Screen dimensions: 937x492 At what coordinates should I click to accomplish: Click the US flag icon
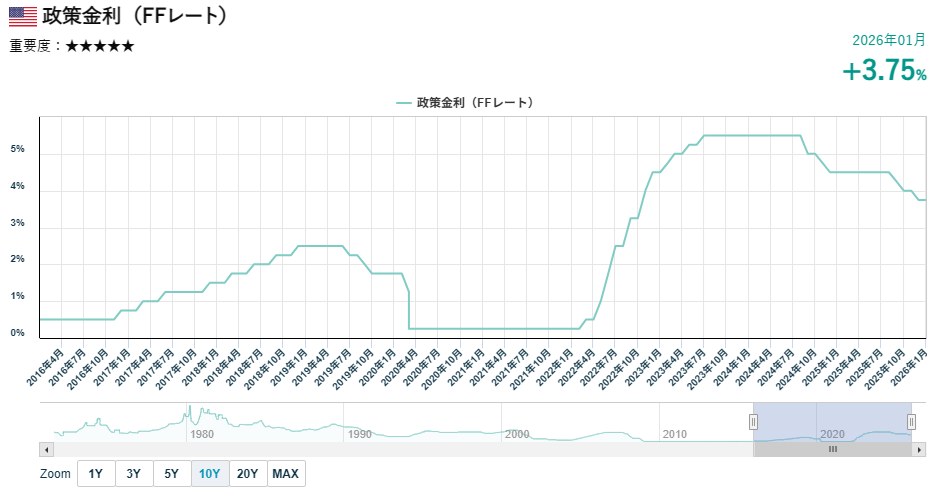click(x=23, y=16)
